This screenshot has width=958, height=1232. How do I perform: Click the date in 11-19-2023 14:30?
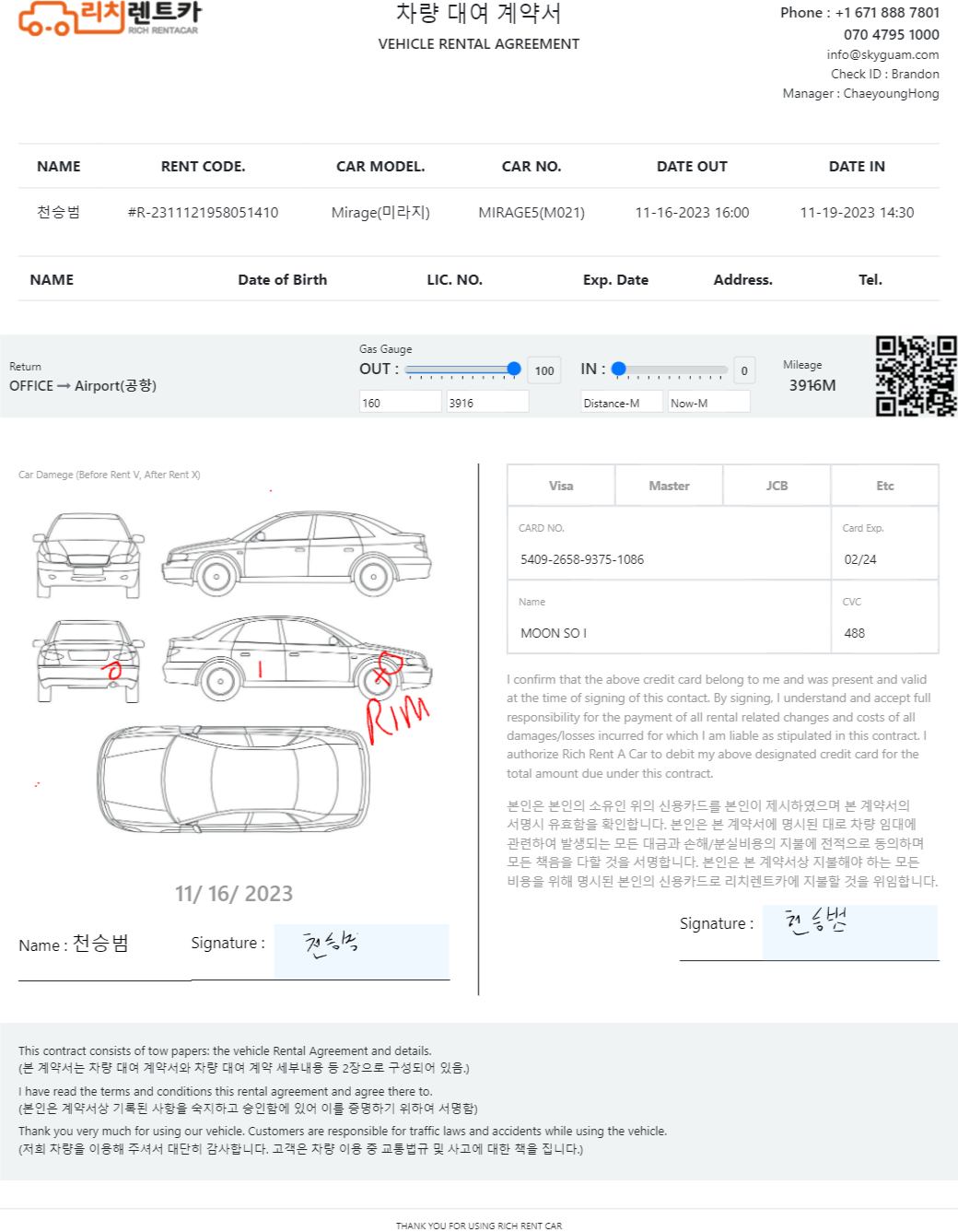tap(857, 213)
